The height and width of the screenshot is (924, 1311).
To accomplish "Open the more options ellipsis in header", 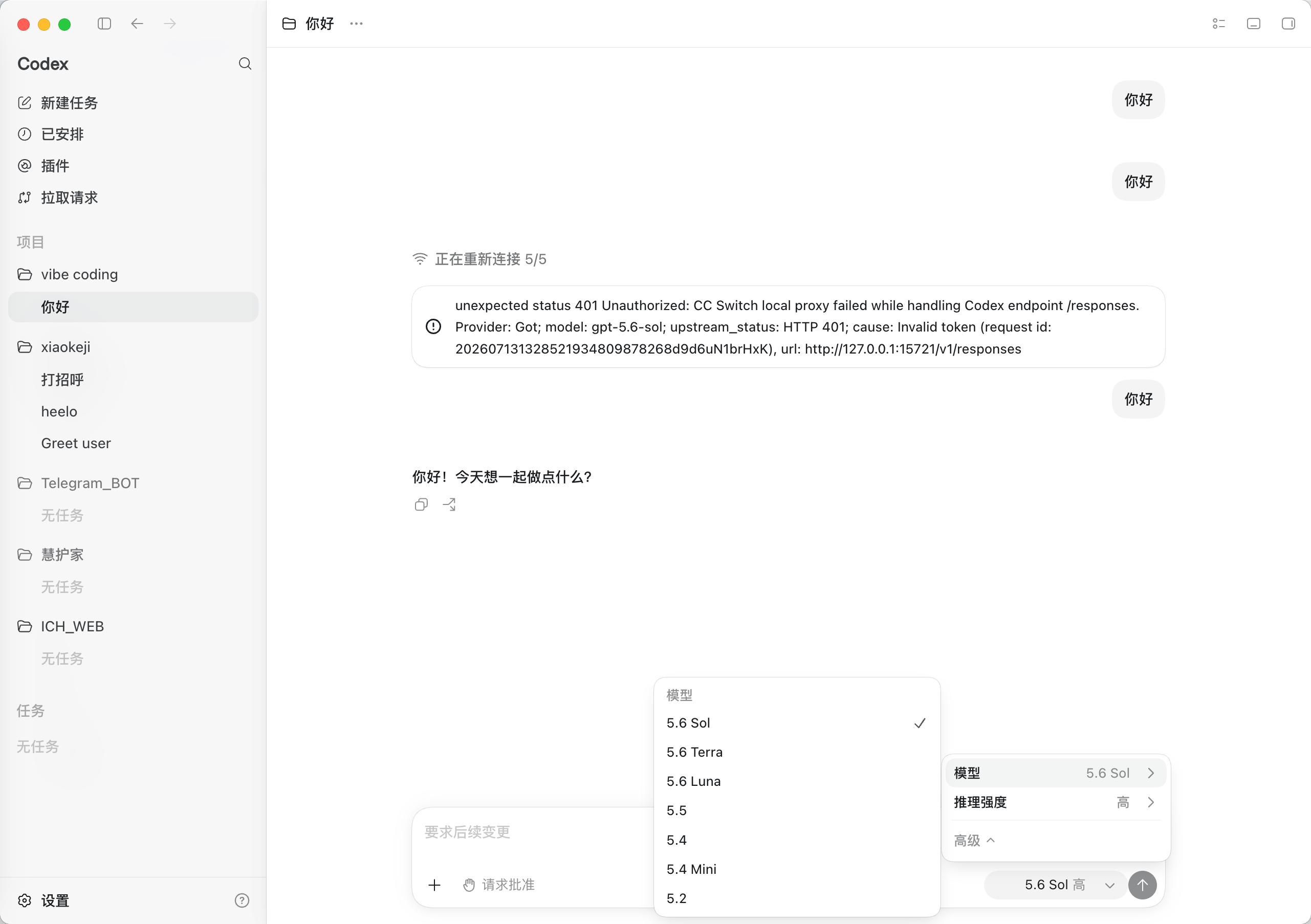I will (x=356, y=24).
